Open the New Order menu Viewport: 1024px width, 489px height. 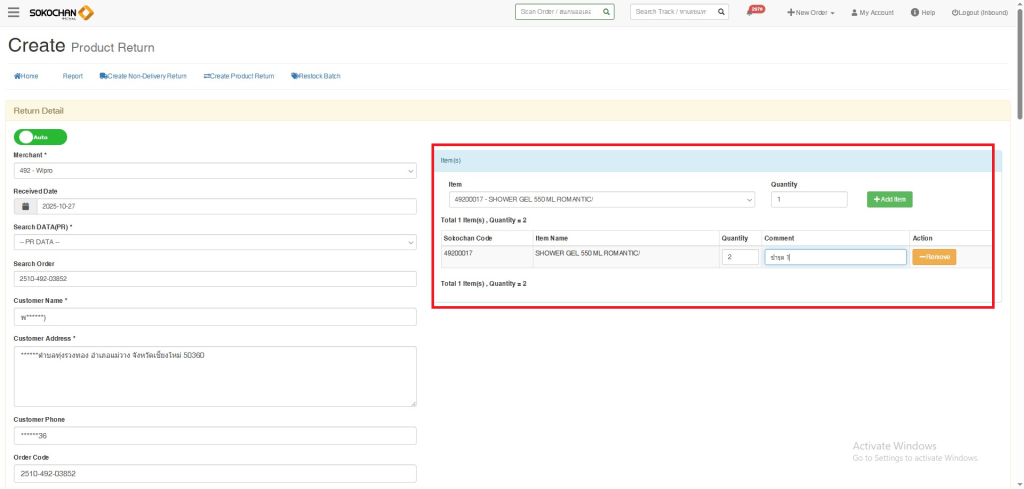click(x=811, y=12)
